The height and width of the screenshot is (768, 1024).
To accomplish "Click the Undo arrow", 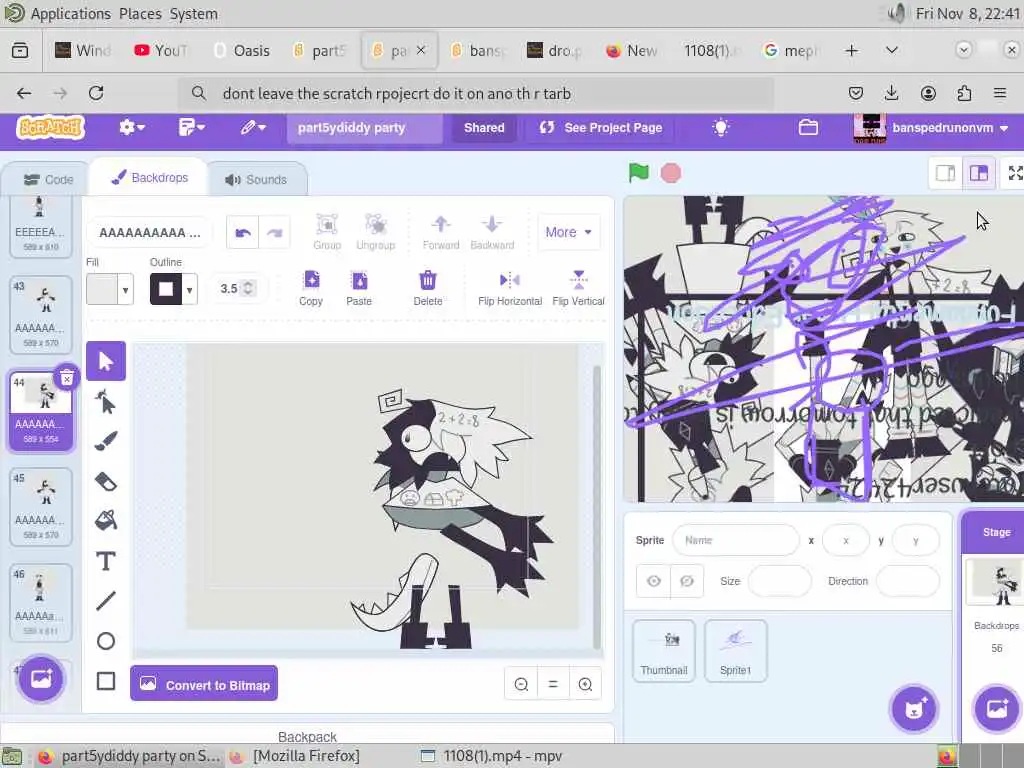I will click(x=243, y=232).
